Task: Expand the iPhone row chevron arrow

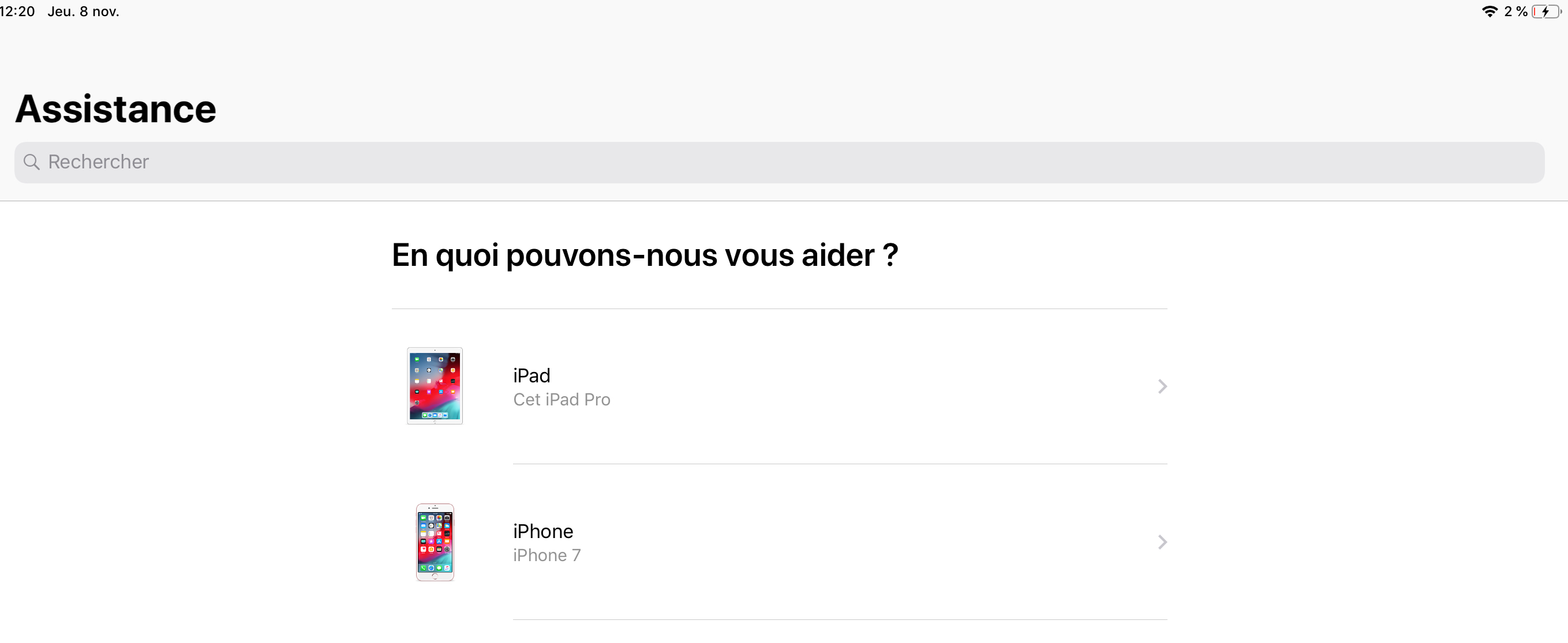Action: [1161, 542]
